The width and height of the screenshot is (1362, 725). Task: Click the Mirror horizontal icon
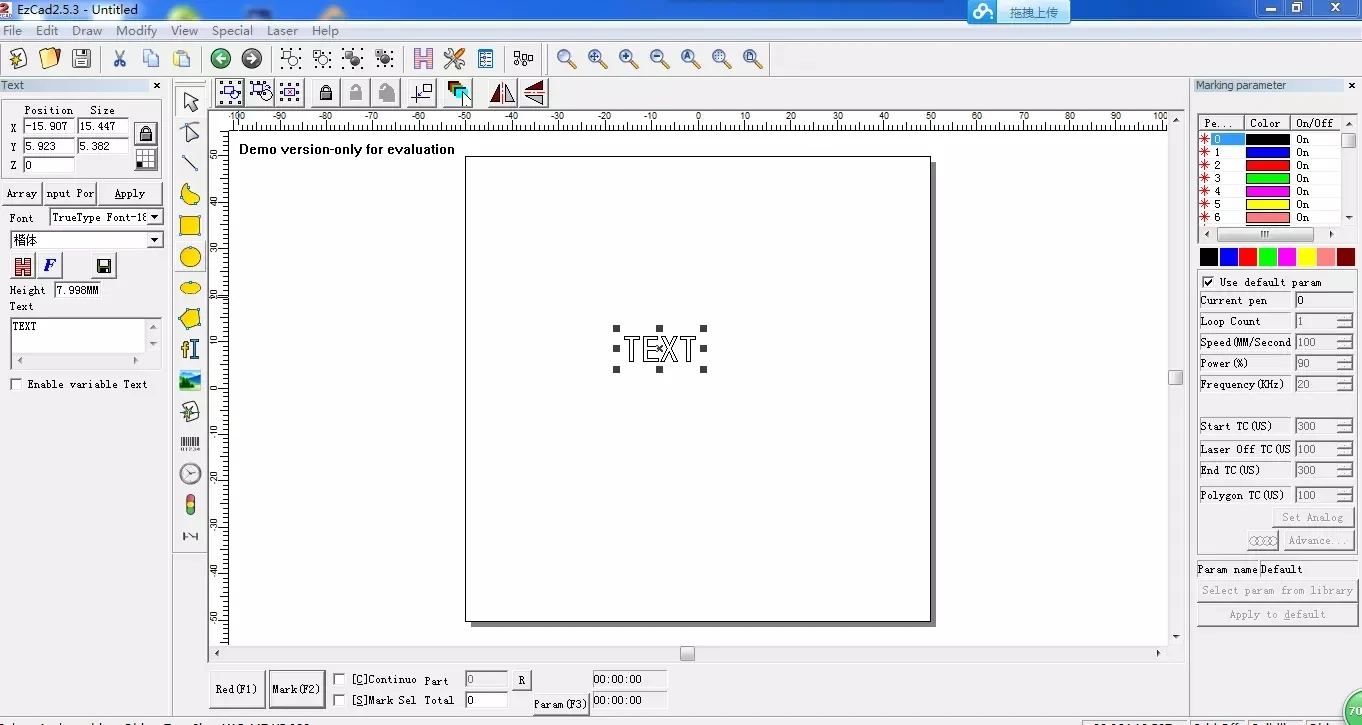point(502,94)
